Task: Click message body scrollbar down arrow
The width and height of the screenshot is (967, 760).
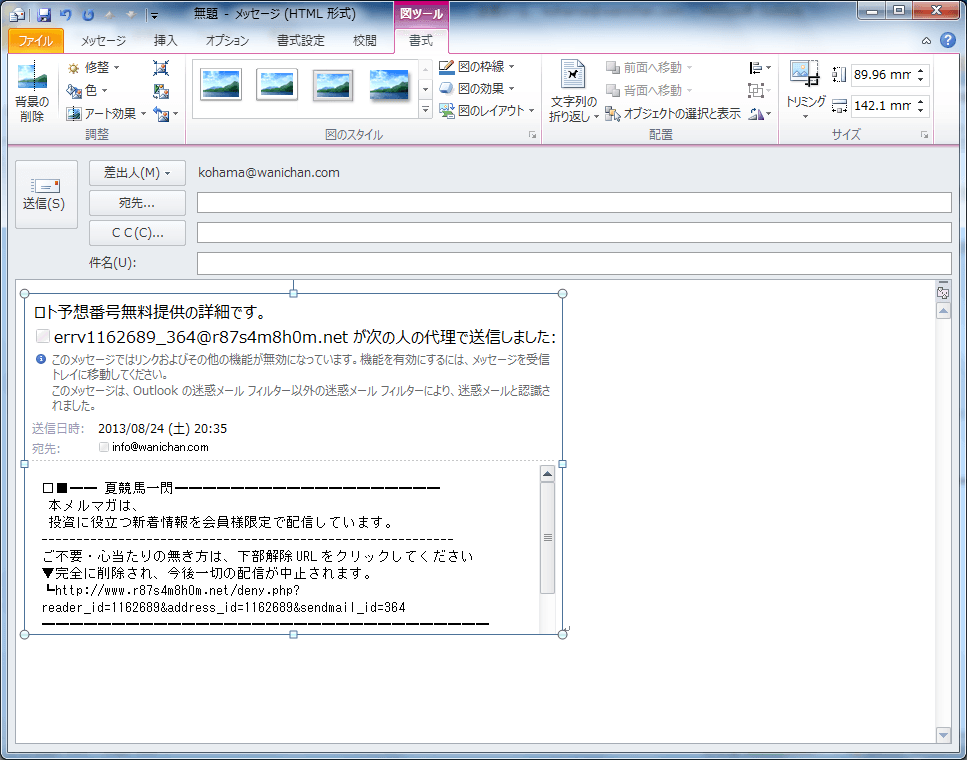Action: (943, 735)
